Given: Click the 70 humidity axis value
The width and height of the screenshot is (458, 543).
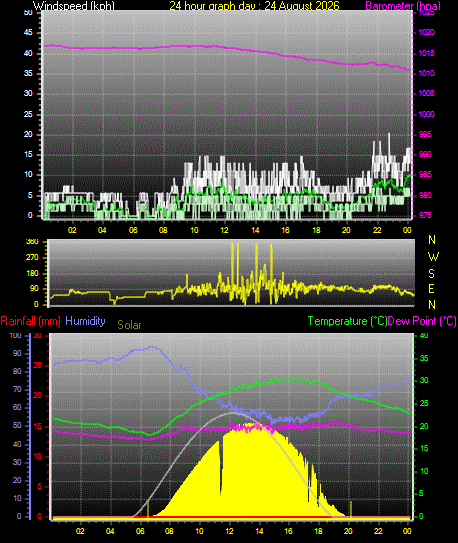Looking at the screenshot, I should point(17,390).
